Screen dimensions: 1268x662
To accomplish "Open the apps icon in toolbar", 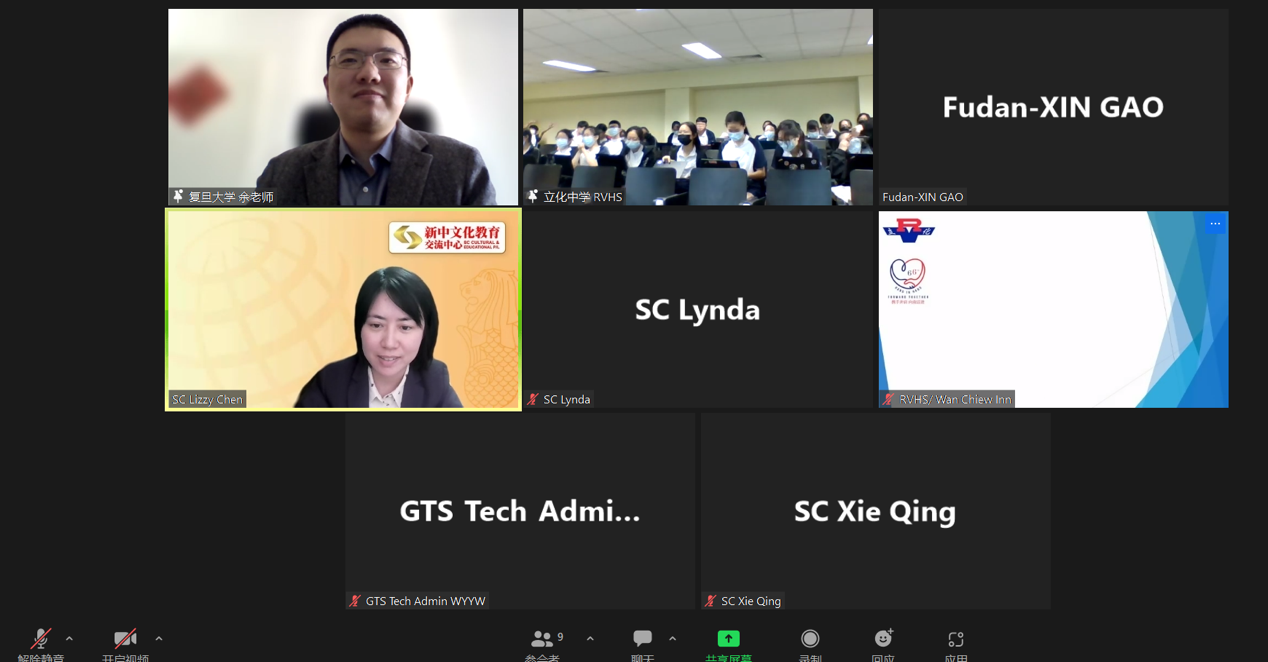I will pyautogui.click(x=956, y=638).
